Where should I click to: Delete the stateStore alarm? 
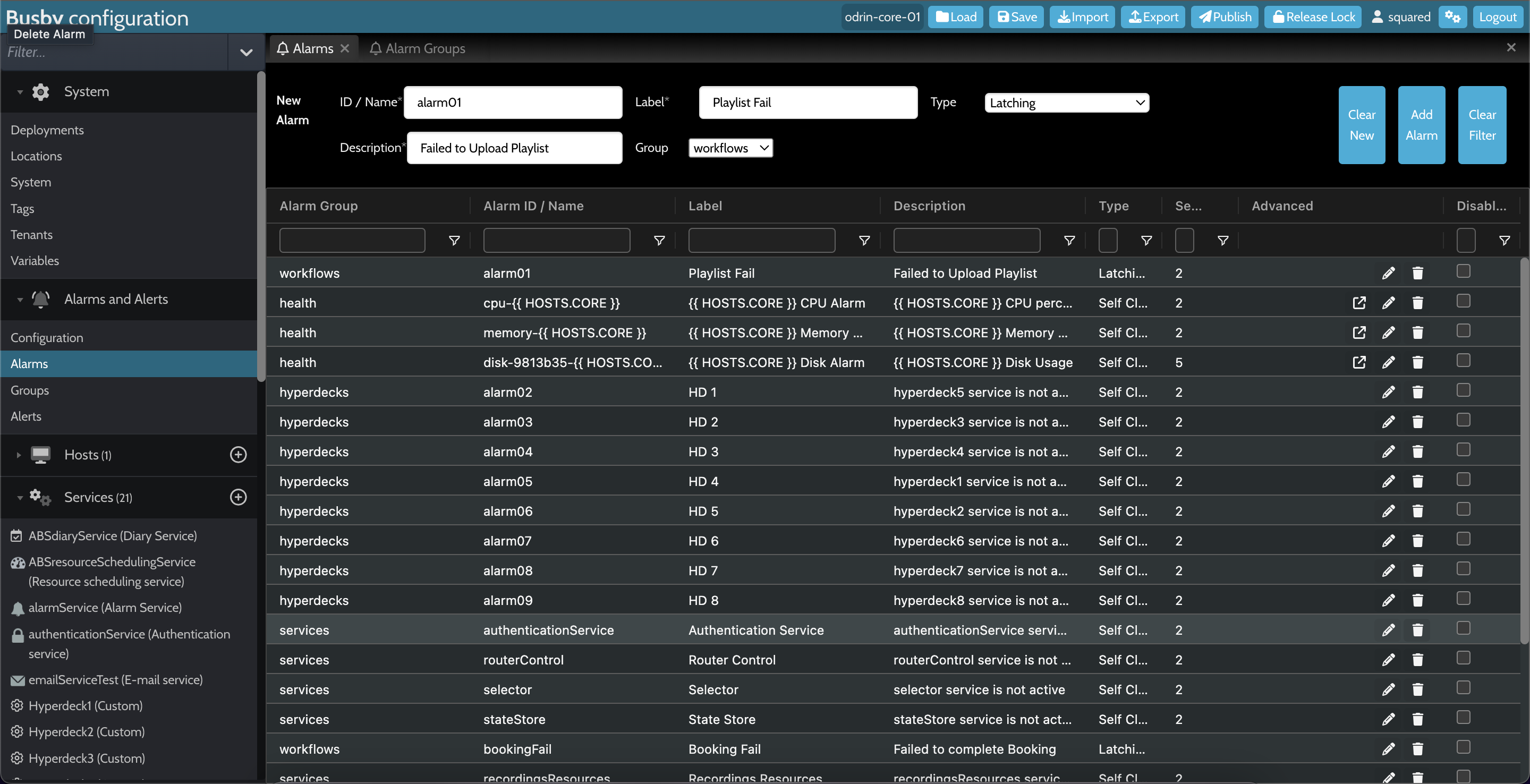coord(1418,719)
